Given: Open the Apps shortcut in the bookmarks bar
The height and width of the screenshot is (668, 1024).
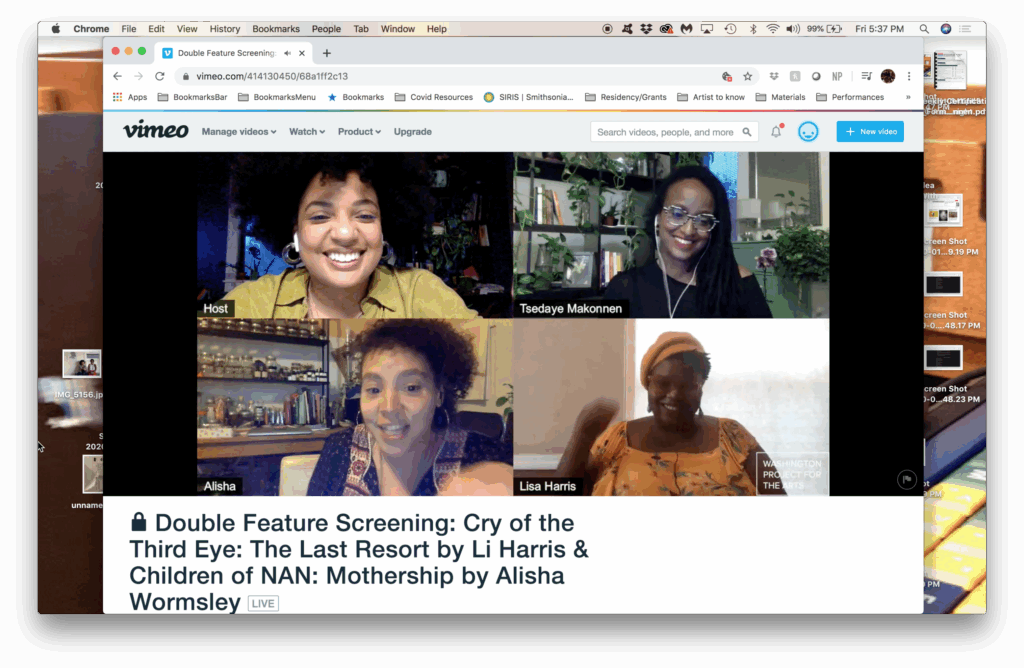Looking at the screenshot, I should tap(130, 97).
